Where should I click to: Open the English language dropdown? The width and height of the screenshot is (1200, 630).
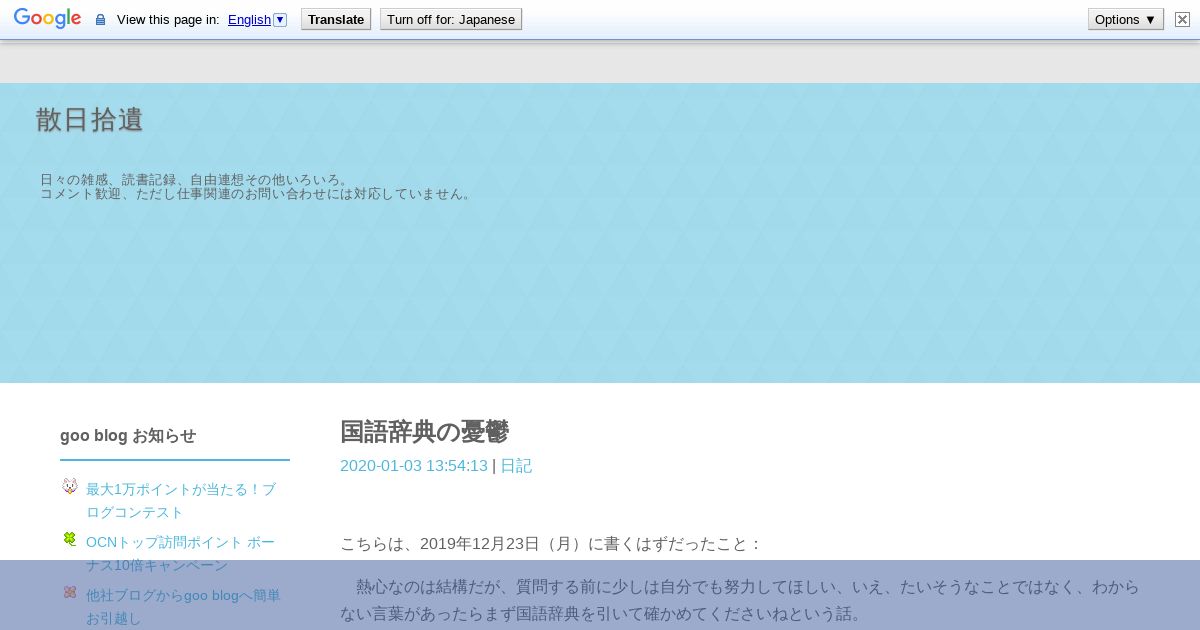[x=257, y=19]
